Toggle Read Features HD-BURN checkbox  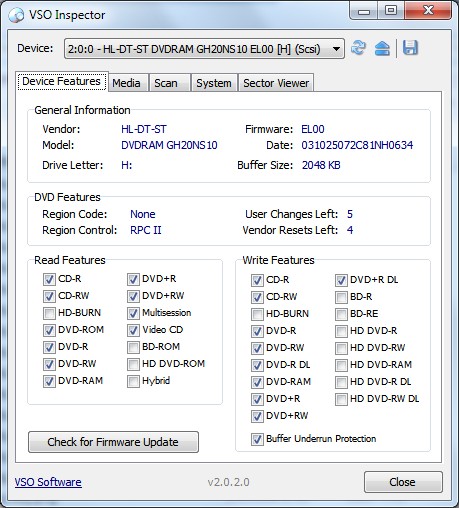coord(49,313)
